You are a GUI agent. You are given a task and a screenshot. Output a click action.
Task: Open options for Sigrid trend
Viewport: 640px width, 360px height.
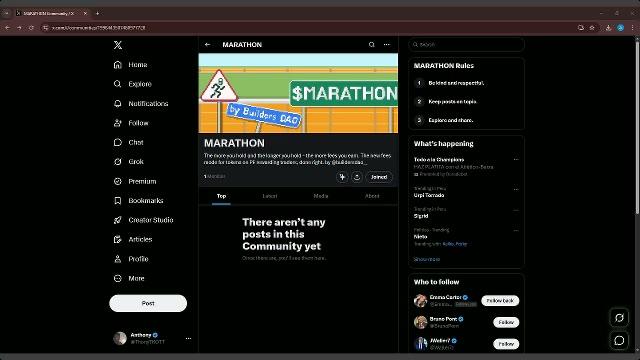(x=516, y=210)
